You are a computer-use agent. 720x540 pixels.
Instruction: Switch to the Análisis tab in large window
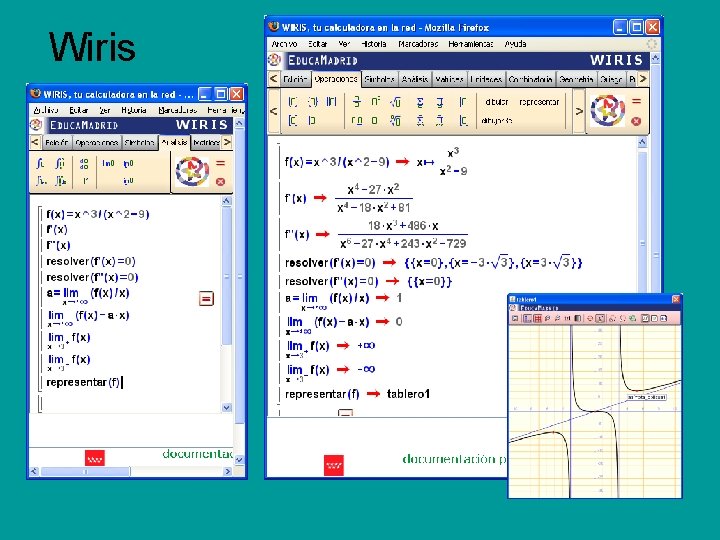point(415,79)
